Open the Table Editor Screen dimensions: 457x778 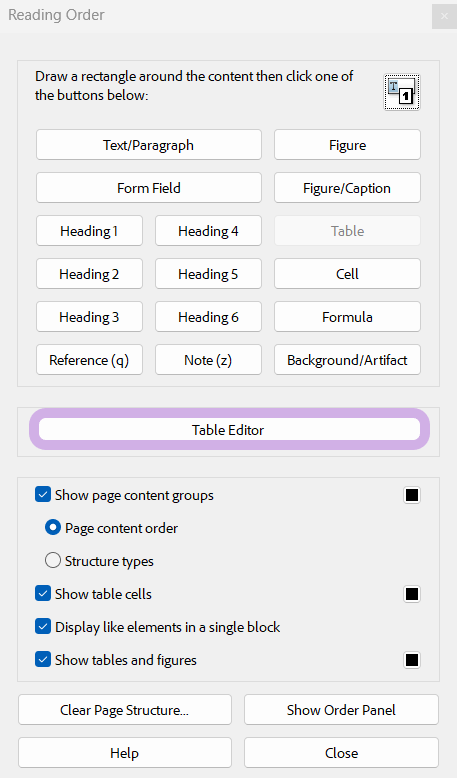(229, 430)
